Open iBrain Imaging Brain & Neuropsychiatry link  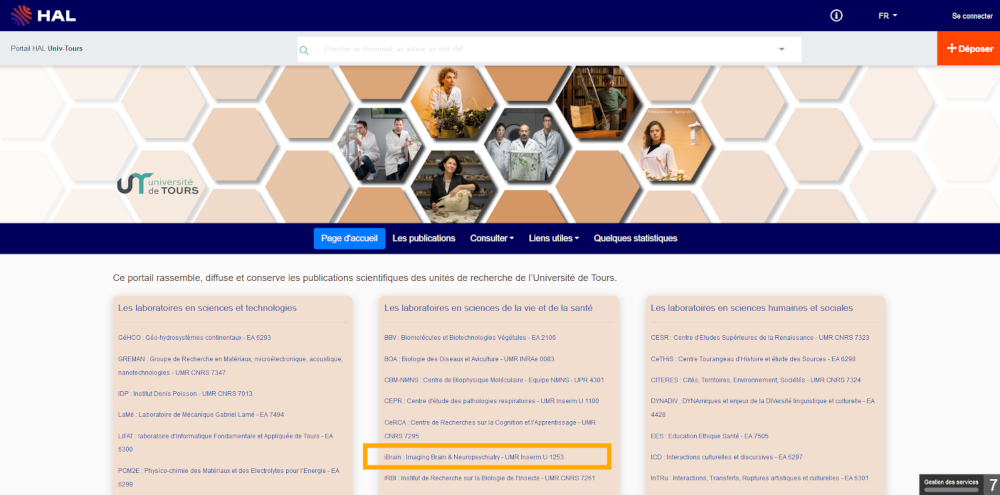point(474,457)
